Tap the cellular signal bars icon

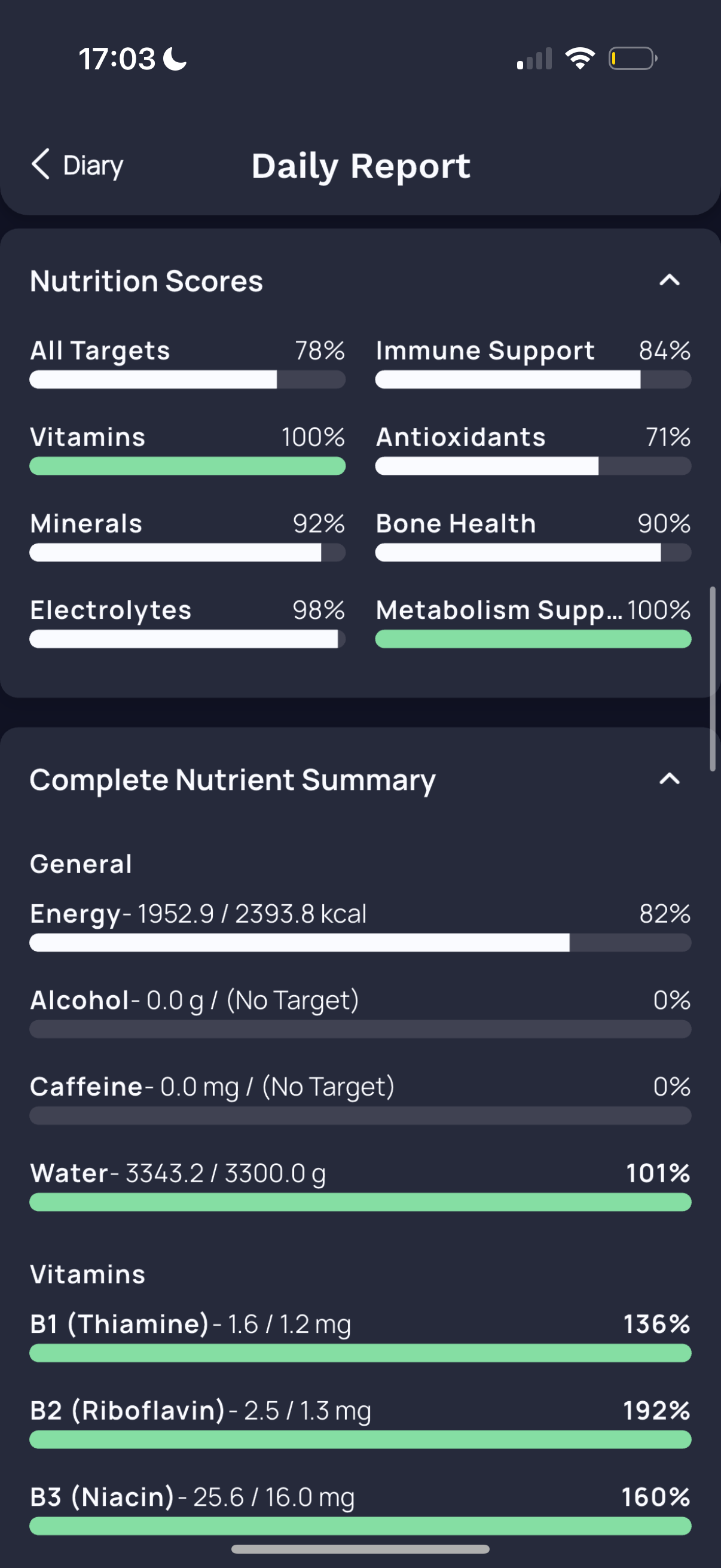click(534, 59)
